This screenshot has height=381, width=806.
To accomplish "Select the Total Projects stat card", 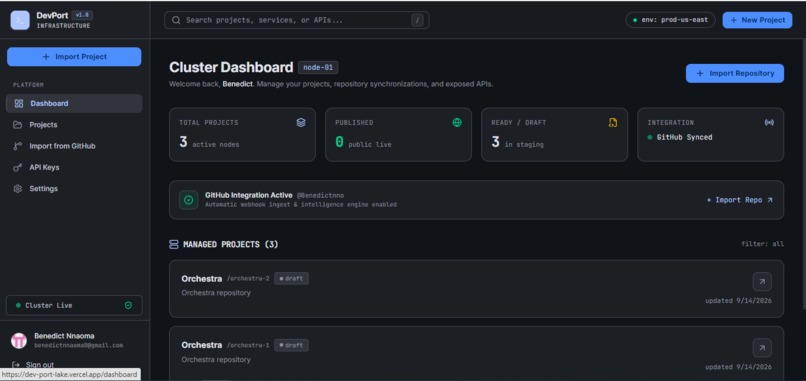I will [242, 135].
